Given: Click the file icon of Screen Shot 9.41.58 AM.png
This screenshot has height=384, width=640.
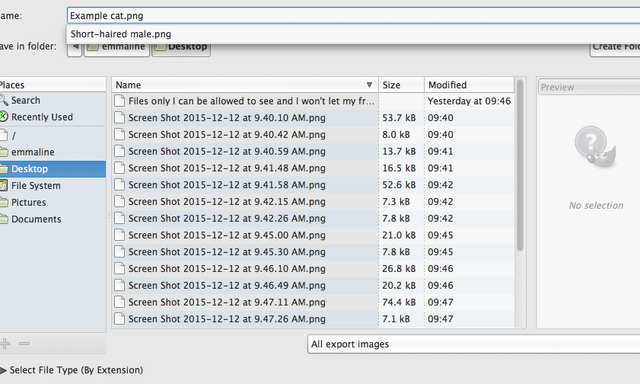Looking at the screenshot, I should tap(119, 184).
